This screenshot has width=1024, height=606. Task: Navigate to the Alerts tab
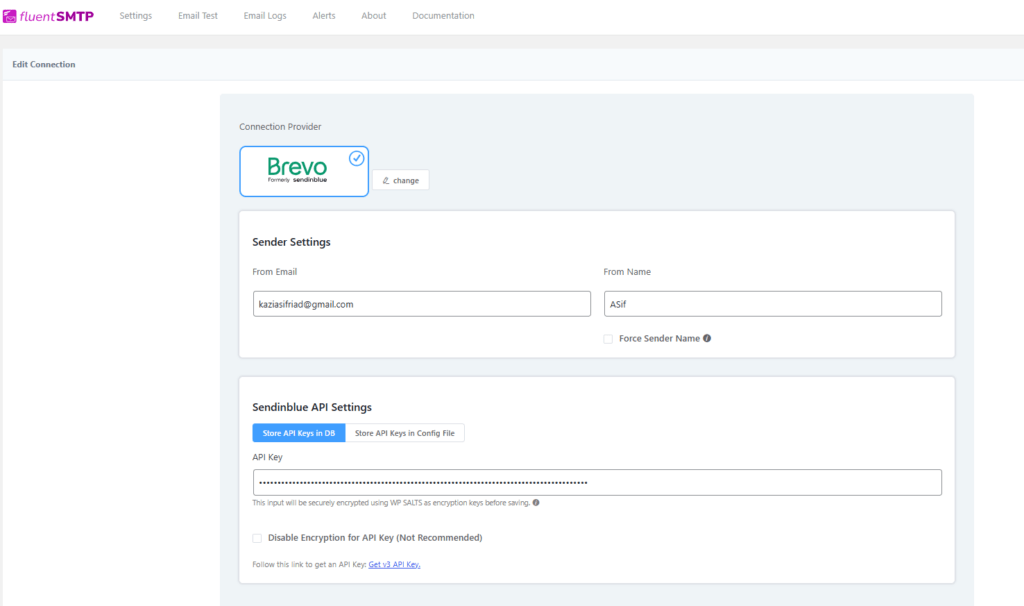323,15
